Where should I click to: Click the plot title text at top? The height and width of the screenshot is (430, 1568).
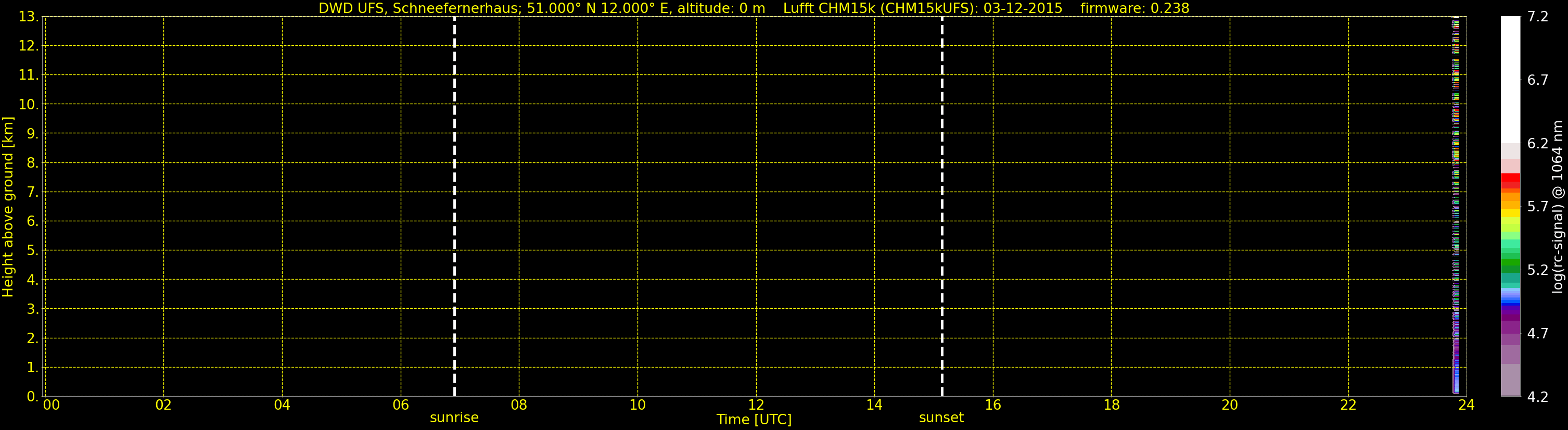point(754,8)
